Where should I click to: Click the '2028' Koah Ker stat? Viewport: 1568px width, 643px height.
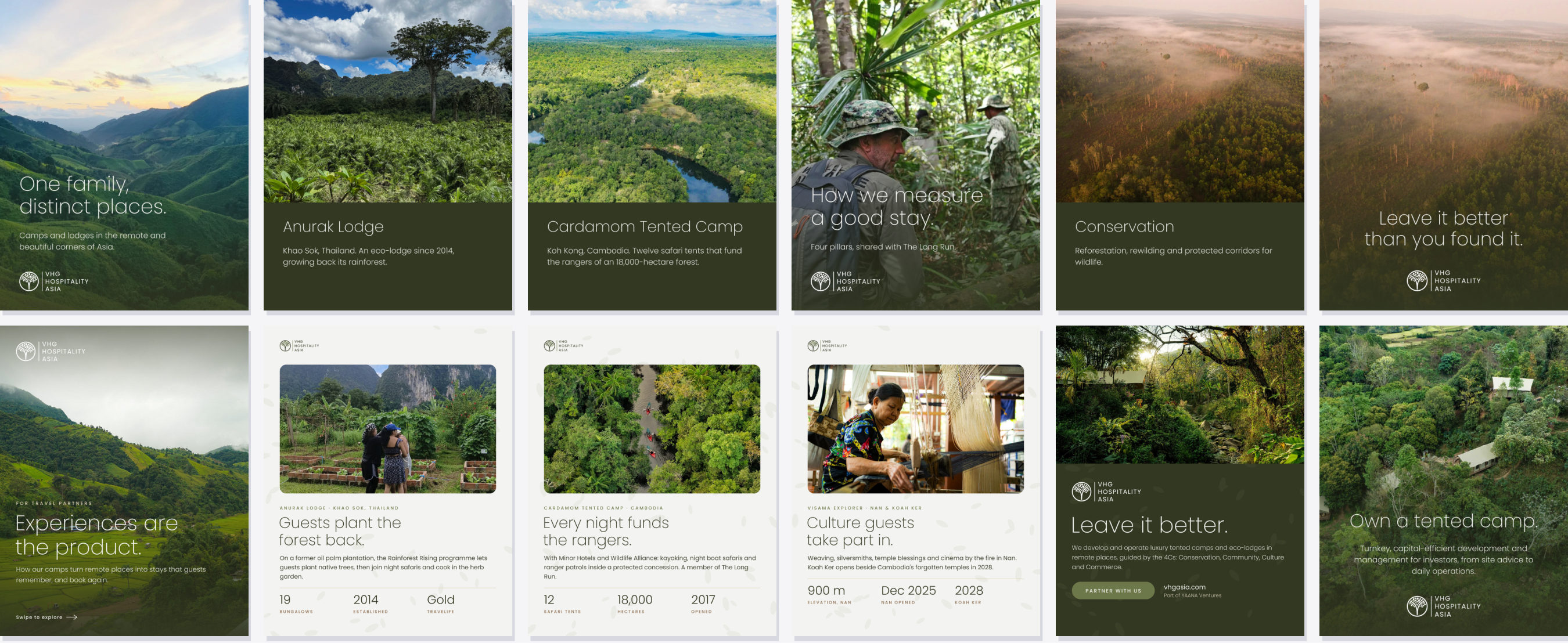click(x=969, y=591)
